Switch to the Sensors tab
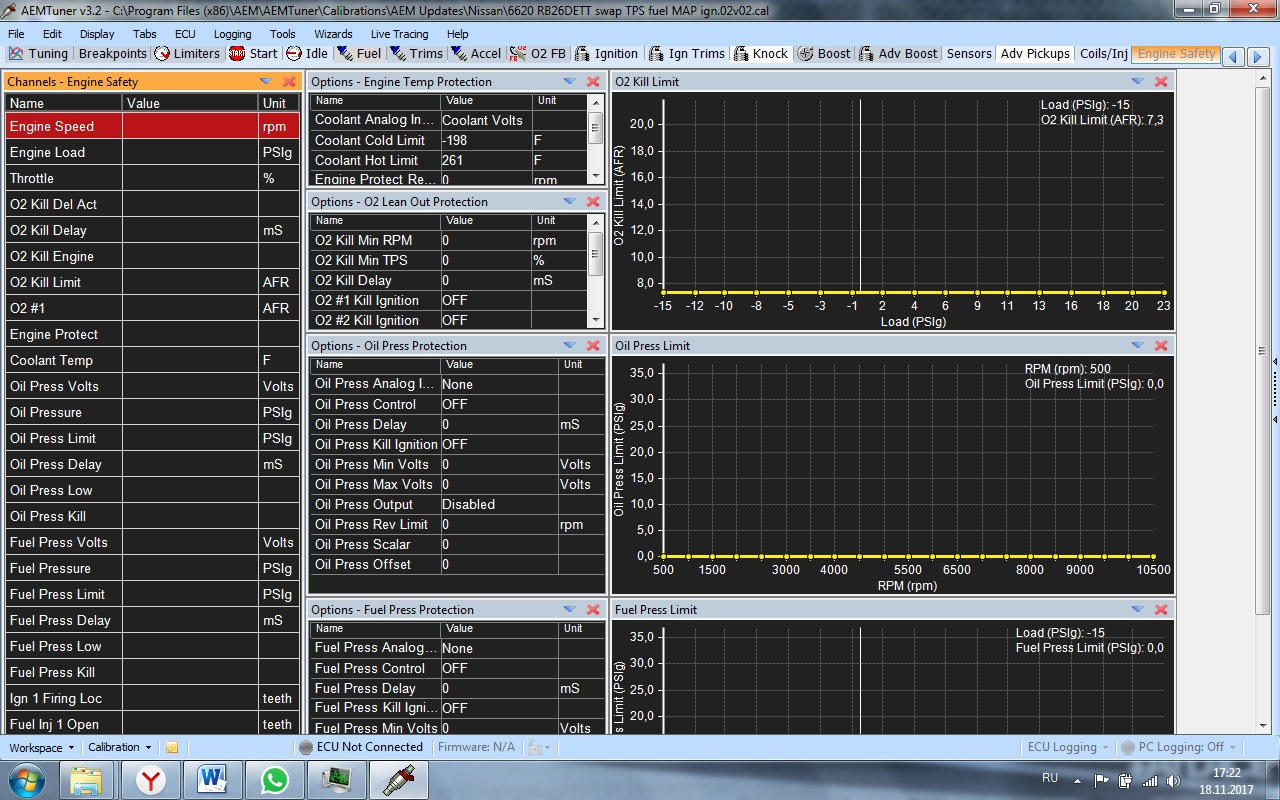1280x800 pixels. pyautogui.click(x=969, y=54)
